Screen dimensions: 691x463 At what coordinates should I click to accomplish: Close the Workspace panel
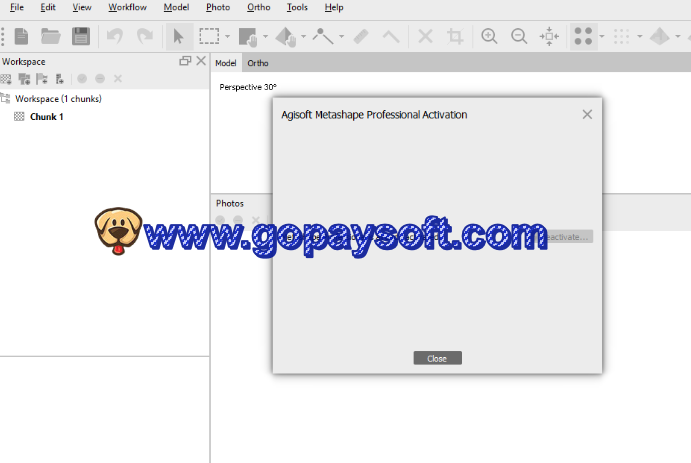coord(201,61)
